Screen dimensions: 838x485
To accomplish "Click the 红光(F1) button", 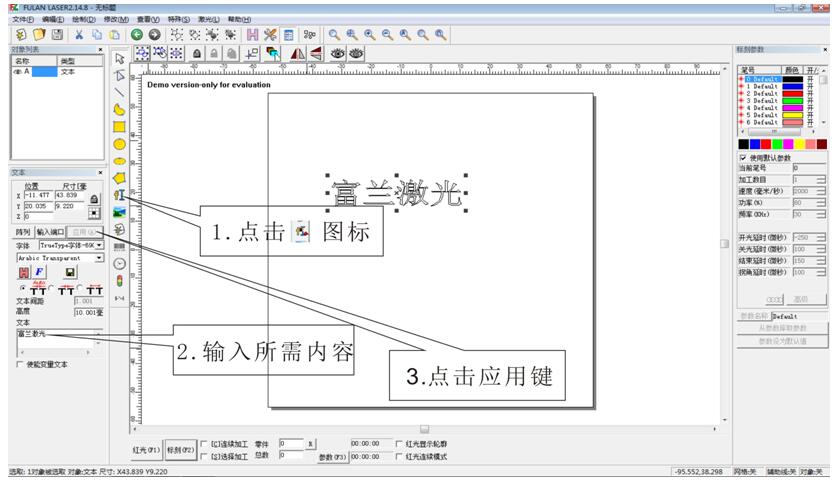I will pos(147,450).
